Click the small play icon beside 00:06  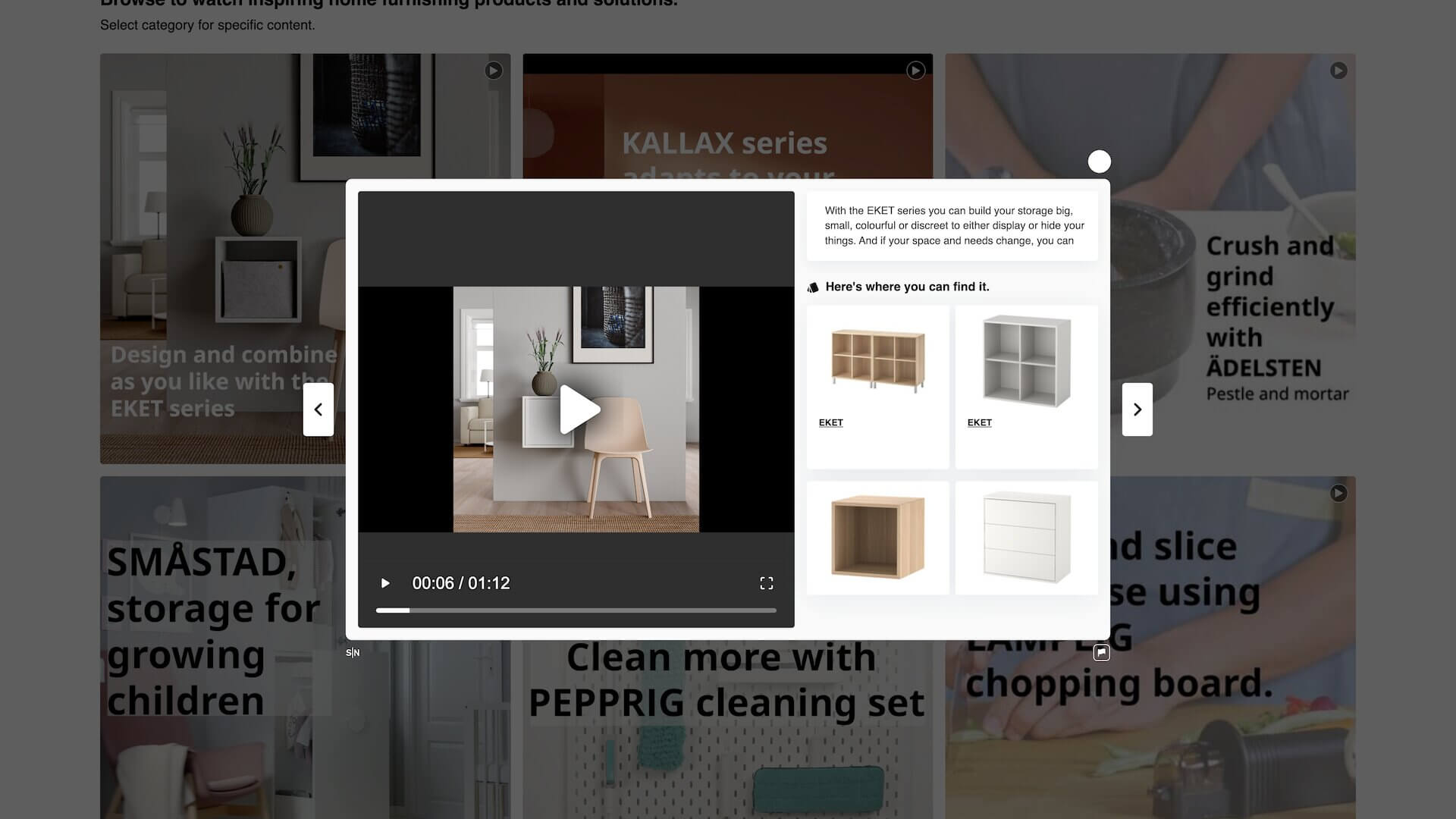(x=385, y=583)
